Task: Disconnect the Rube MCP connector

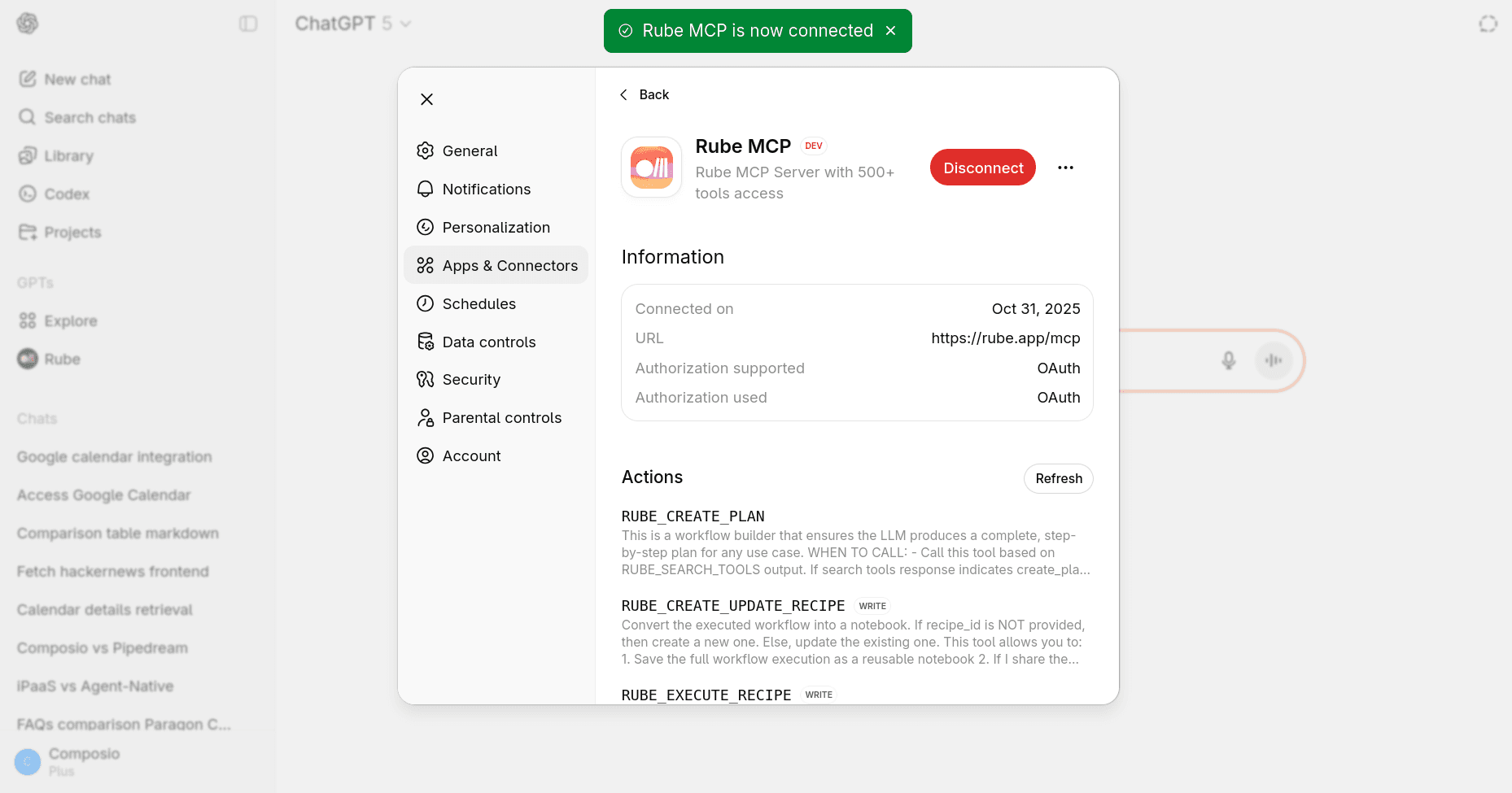Action: pyautogui.click(x=983, y=168)
